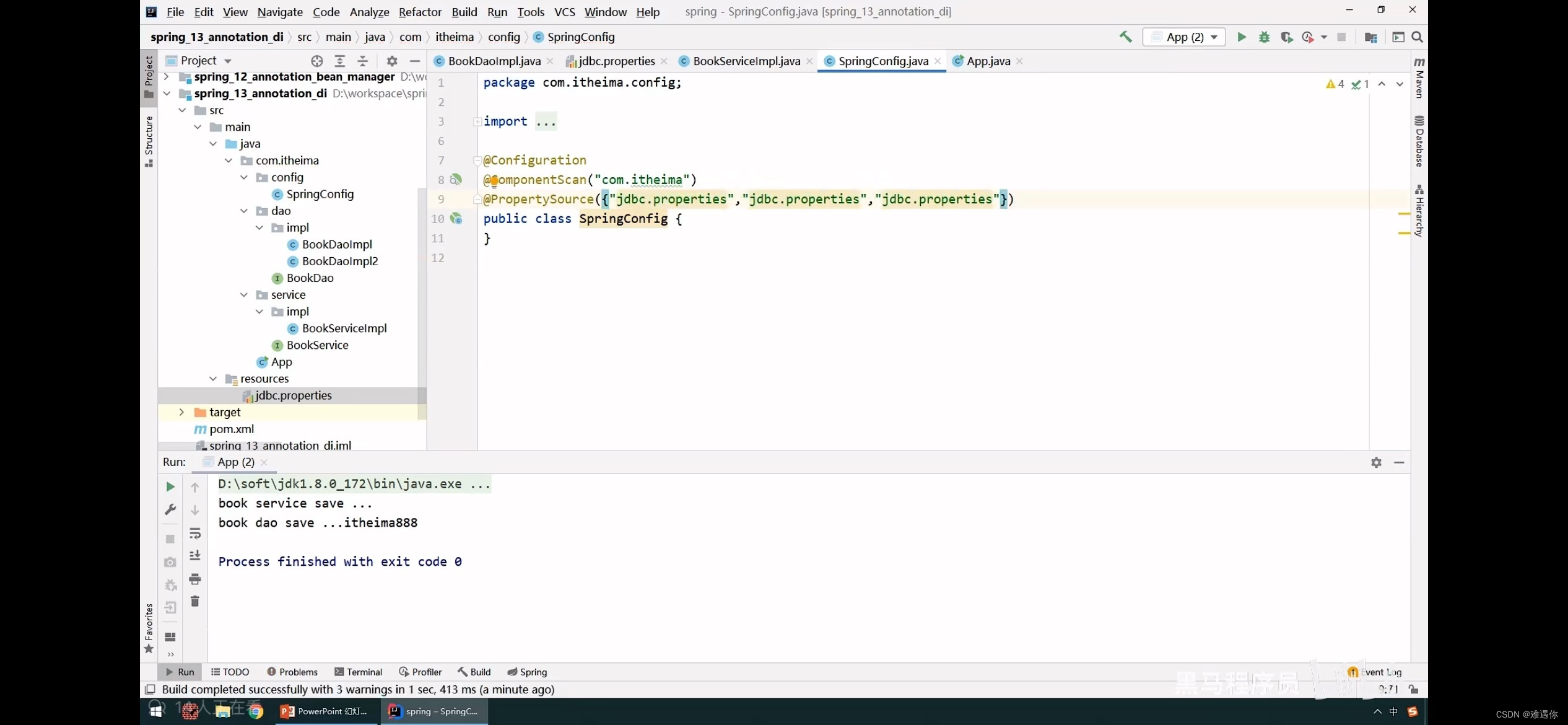Print the Run console output
The width and height of the screenshot is (1568, 725).
tap(195, 579)
